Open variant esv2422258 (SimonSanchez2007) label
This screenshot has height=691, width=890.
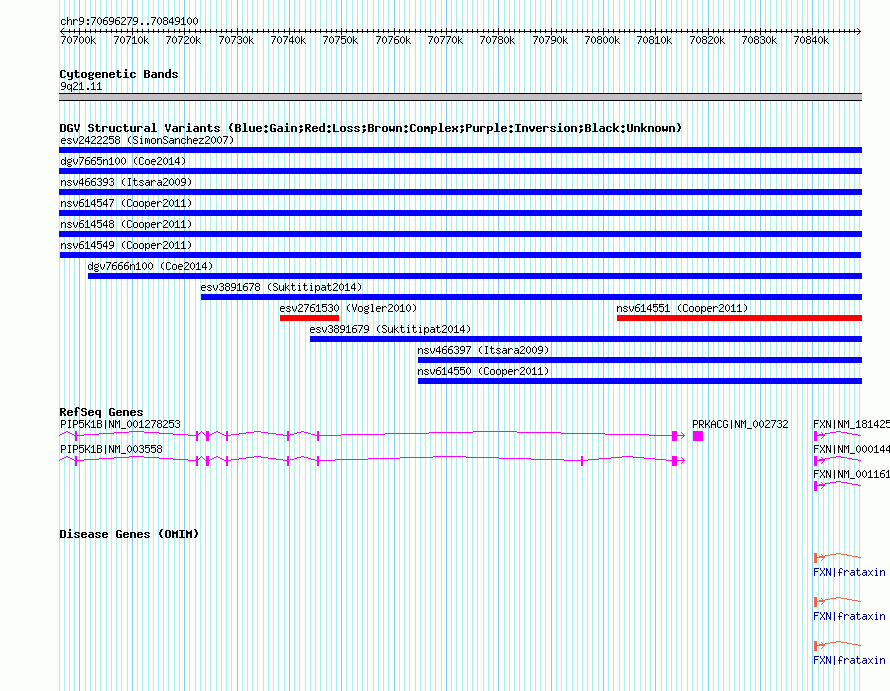click(x=147, y=140)
